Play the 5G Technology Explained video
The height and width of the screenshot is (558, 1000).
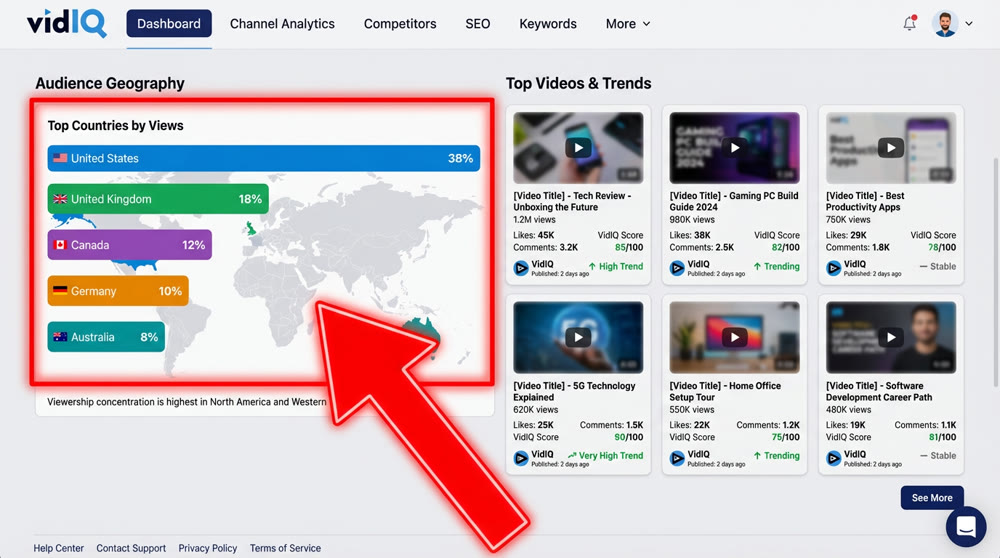coord(578,337)
